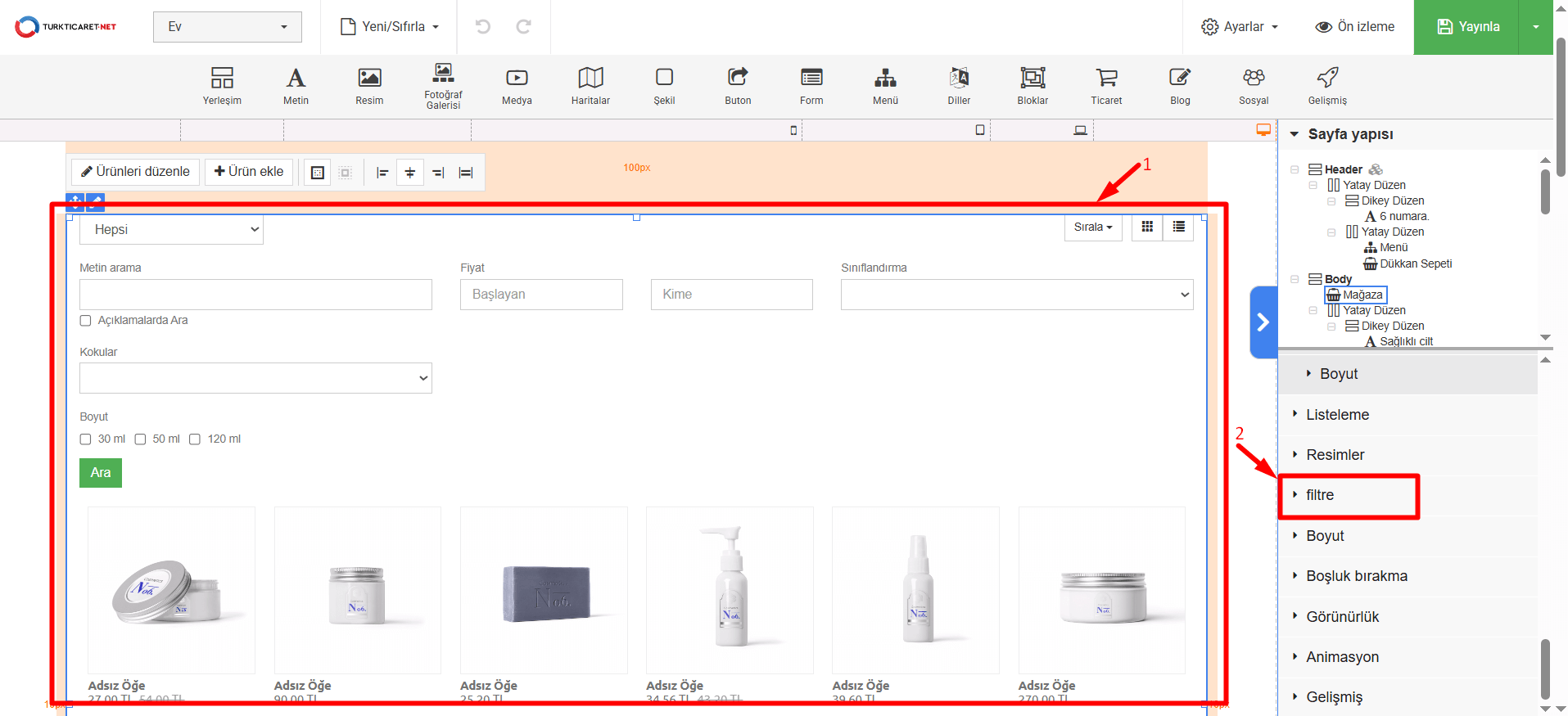Enable the Açıklamalarda Ara checkbox
Screen dimensions: 1568x716
pyautogui.click(x=85, y=321)
